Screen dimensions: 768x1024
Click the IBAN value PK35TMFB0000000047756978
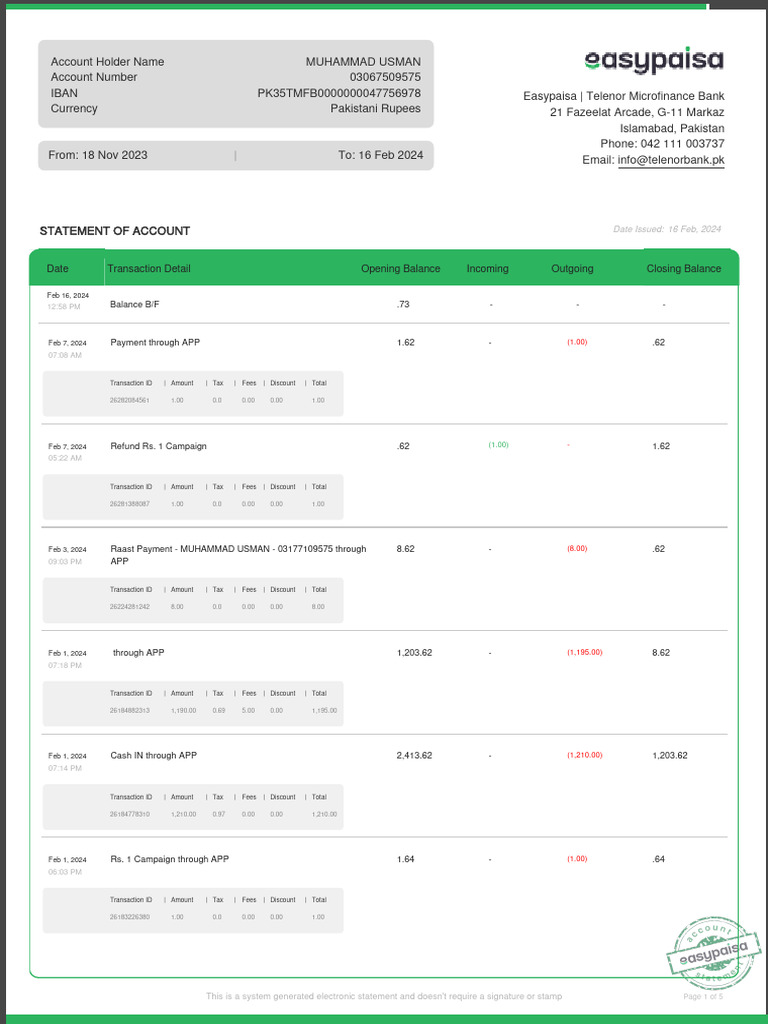339,93
